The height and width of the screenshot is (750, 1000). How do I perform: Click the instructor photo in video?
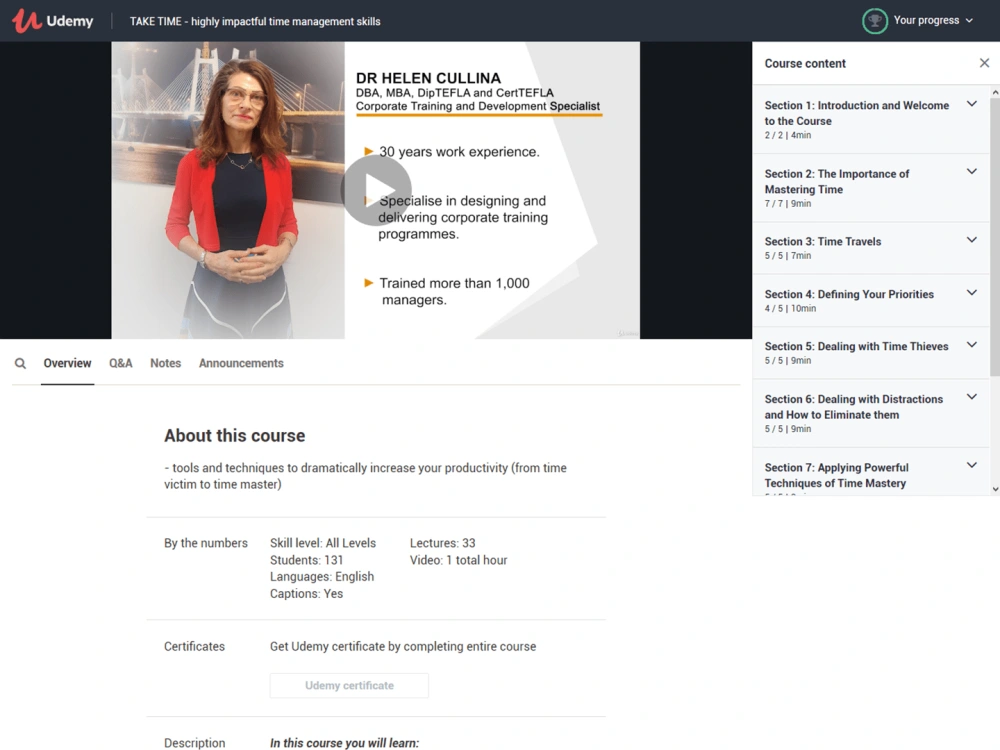pyautogui.click(x=228, y=190)
